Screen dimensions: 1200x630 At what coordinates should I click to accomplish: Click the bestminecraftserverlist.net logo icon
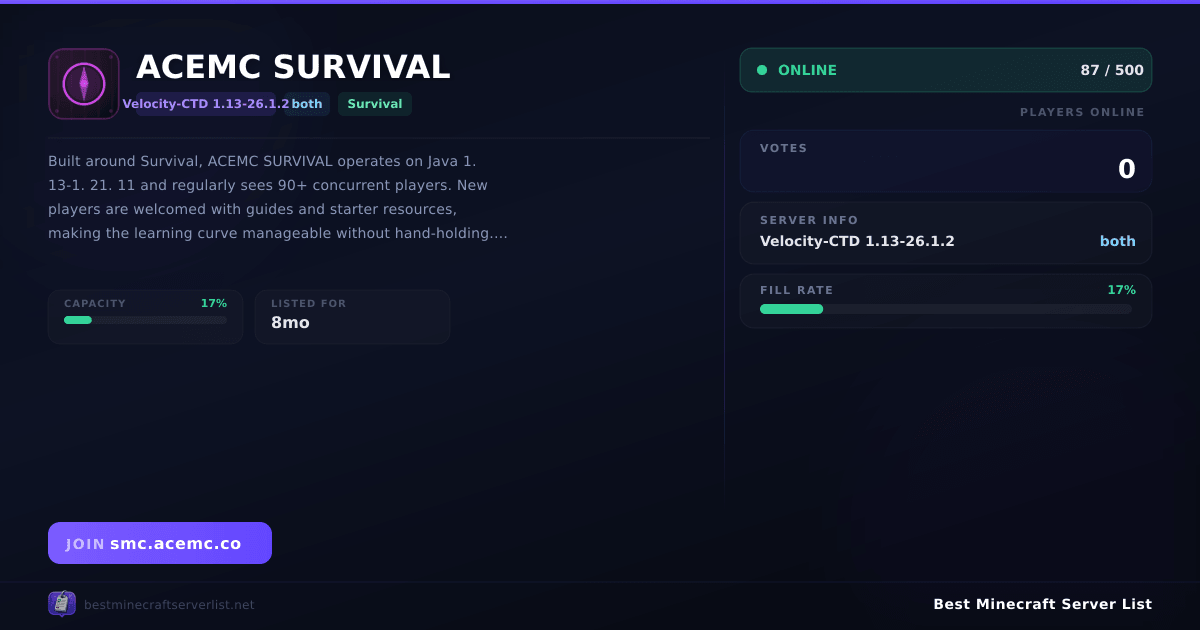[x=62, y=603]
